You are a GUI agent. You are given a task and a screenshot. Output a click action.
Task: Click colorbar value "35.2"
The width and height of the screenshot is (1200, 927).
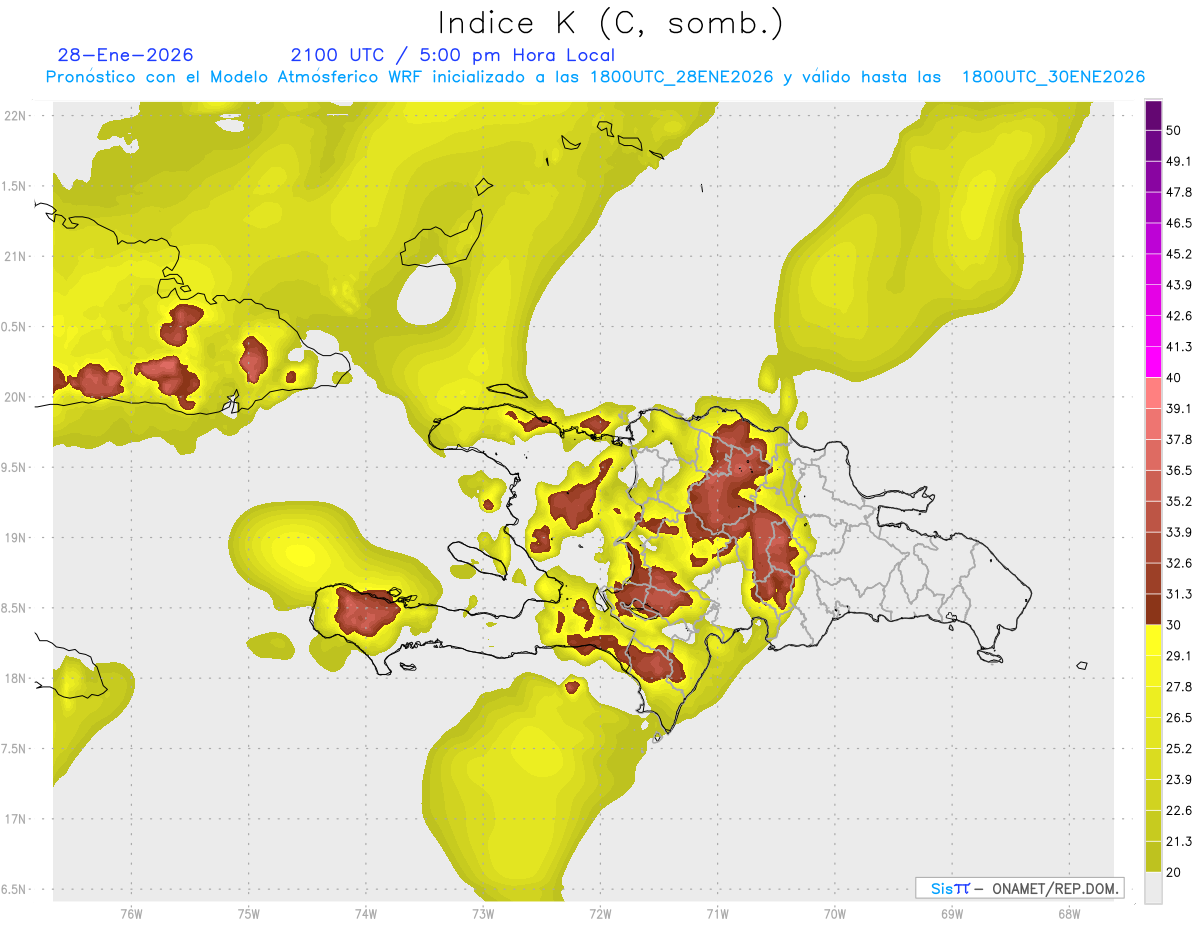click(1179, 501)
